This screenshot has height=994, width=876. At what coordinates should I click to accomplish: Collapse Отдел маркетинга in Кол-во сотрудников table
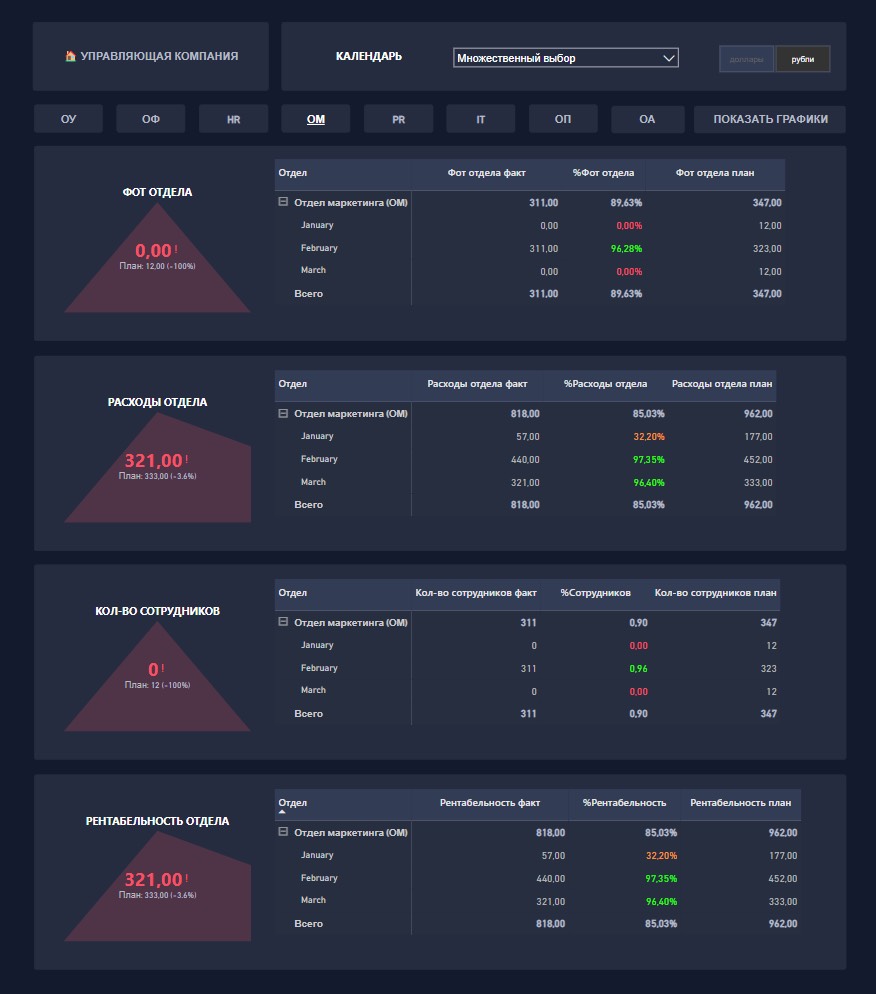(283, 622)
